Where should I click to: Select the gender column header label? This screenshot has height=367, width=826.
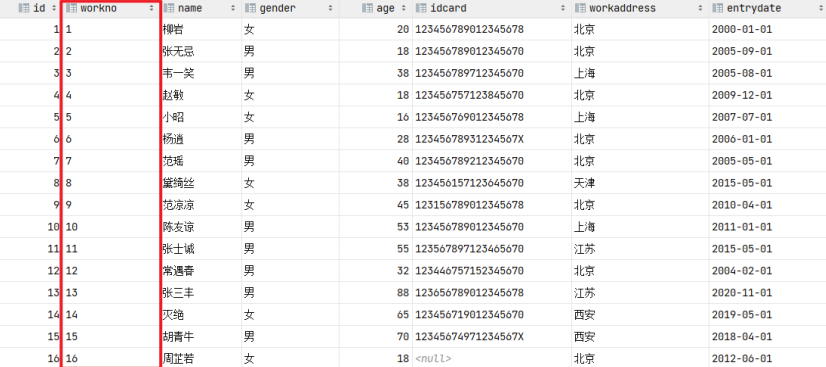[x=278, y=8]
